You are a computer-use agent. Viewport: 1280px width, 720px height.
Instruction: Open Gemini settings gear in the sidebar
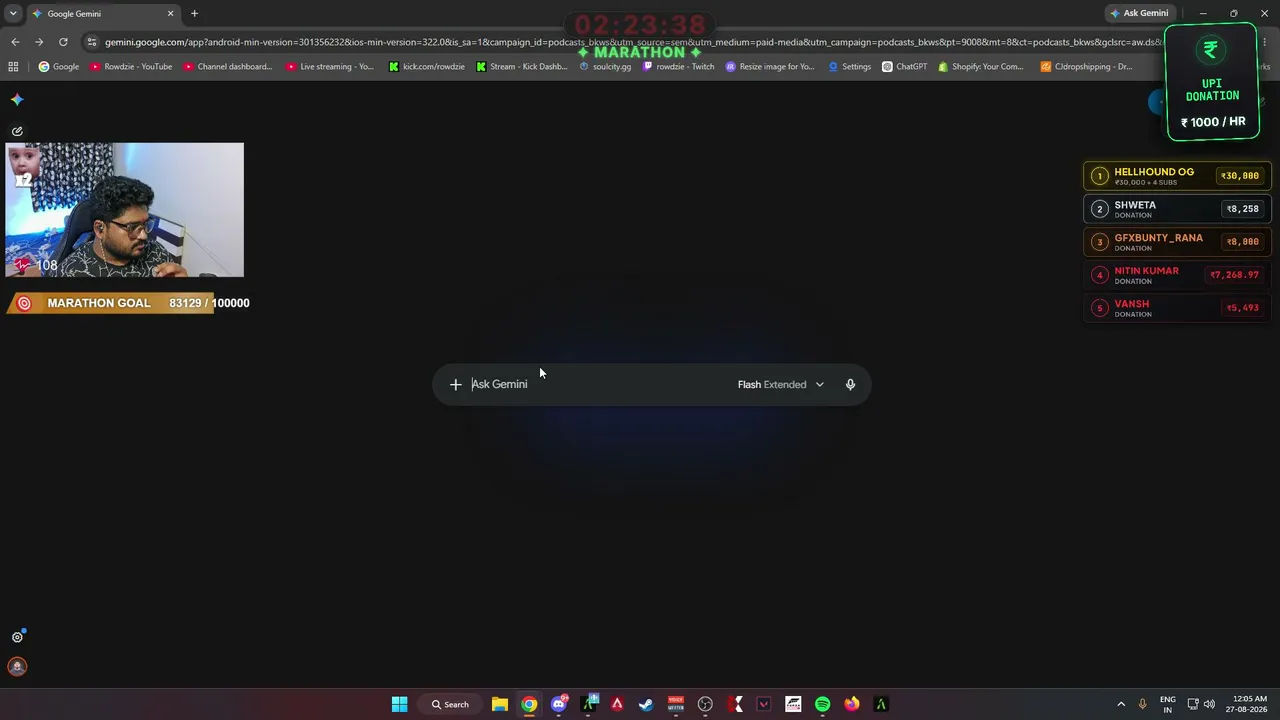[17, 637]
